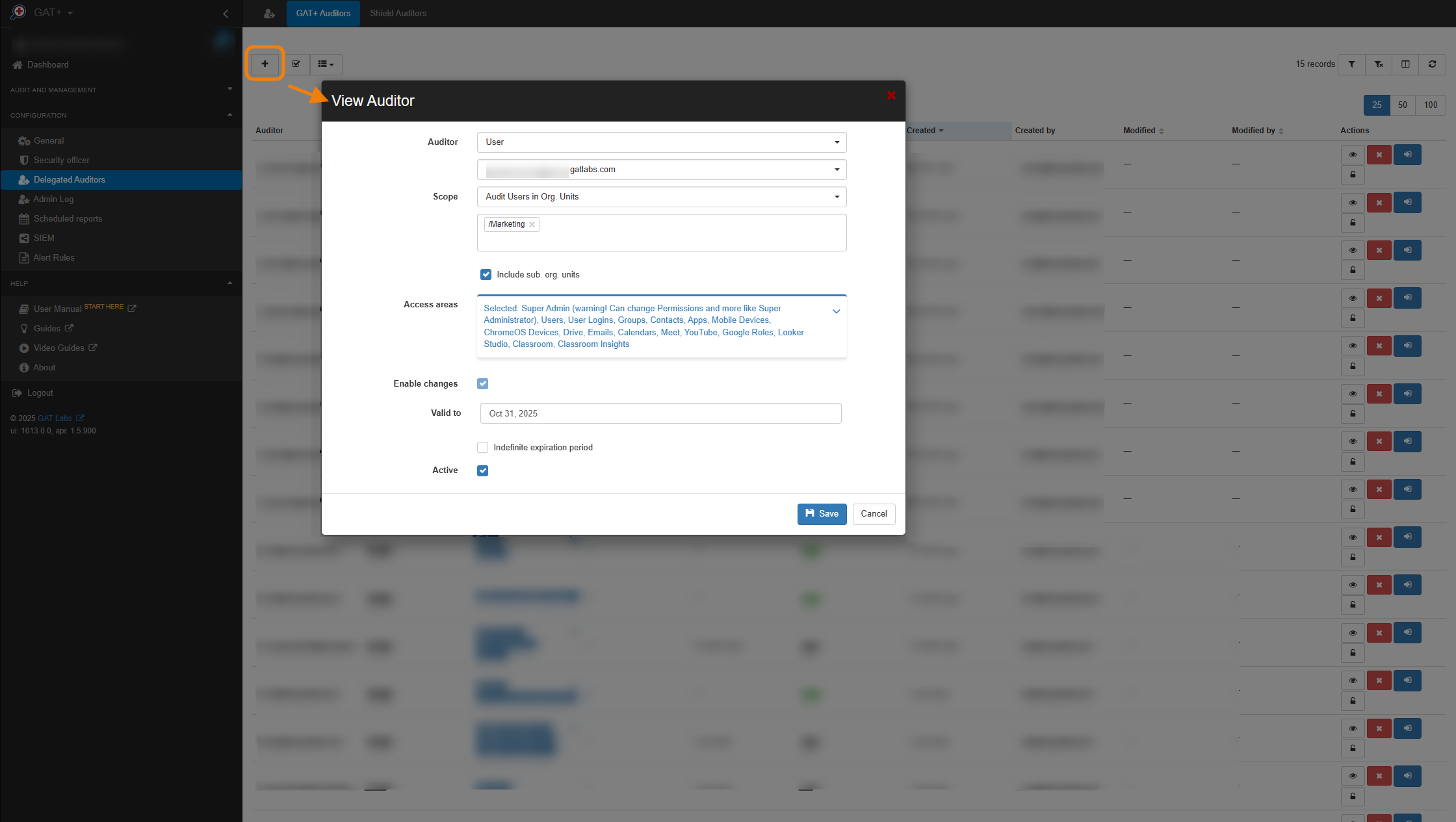The width and height of the screenshot is (1456, 822).
Task: Open the column visibility icon
Action: click(x=1405, y=64)
